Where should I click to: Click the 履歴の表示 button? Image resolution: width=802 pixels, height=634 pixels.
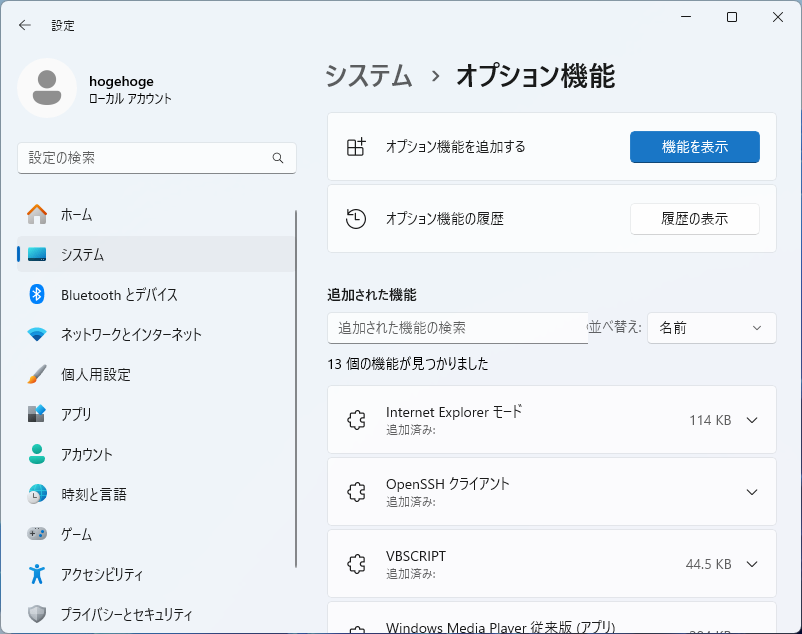694,219
